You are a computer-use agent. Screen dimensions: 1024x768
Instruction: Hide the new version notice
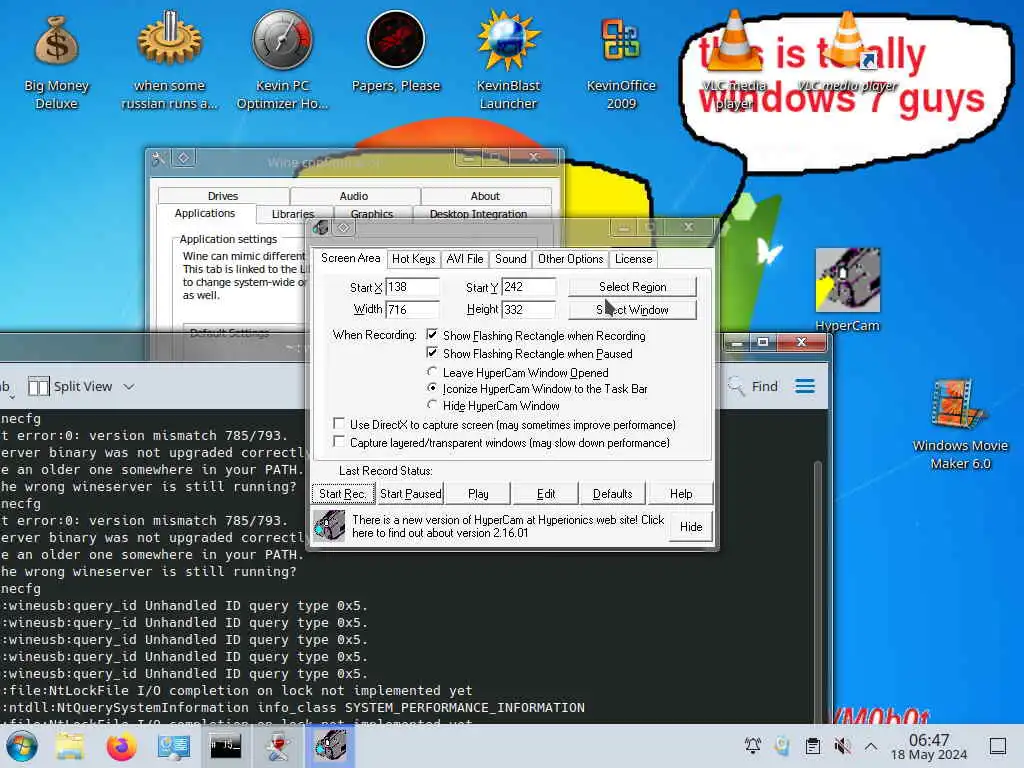point(691,526)
